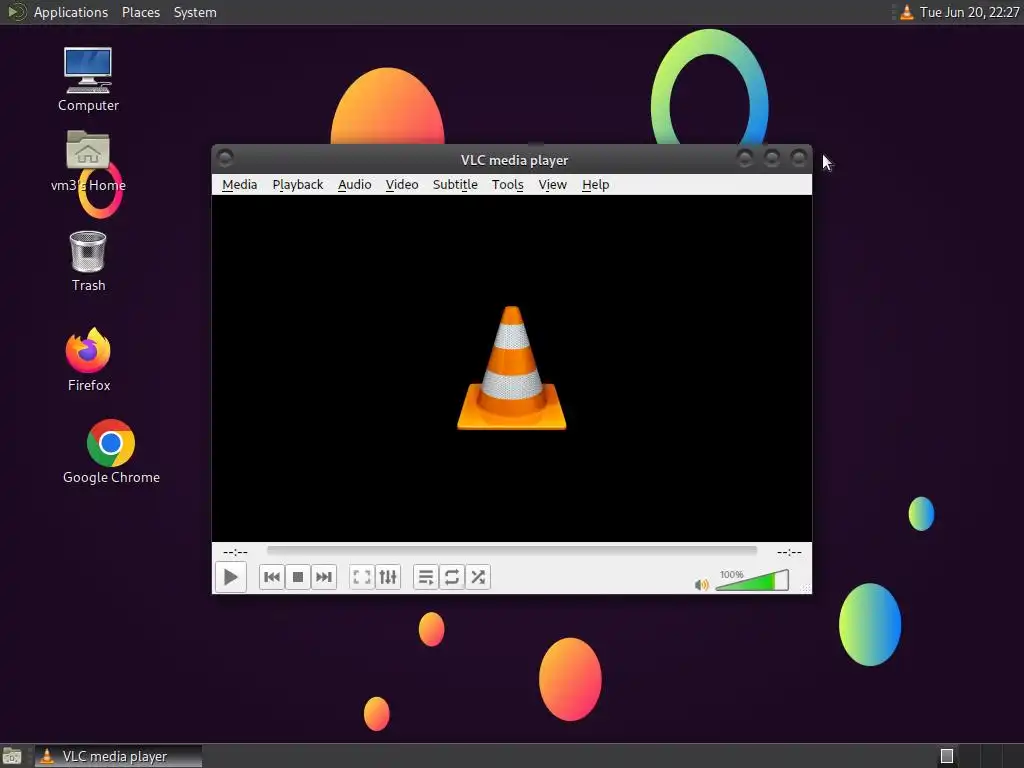Viewport: 1024px width, 768px height.
Task: Click the VLC tray icon in top panel
Action: (x=906, y=12)
